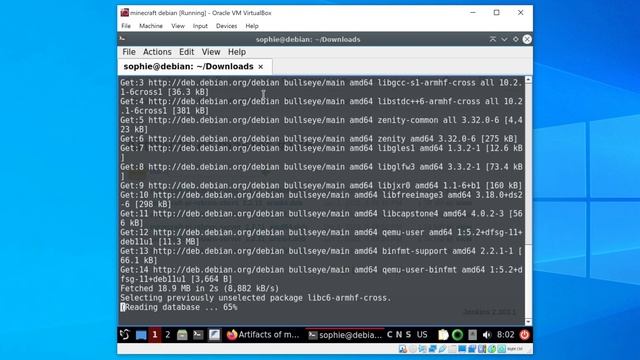Click the VirtualBox hard disk status icon
The image size is (640, 360).
(403, 349)
